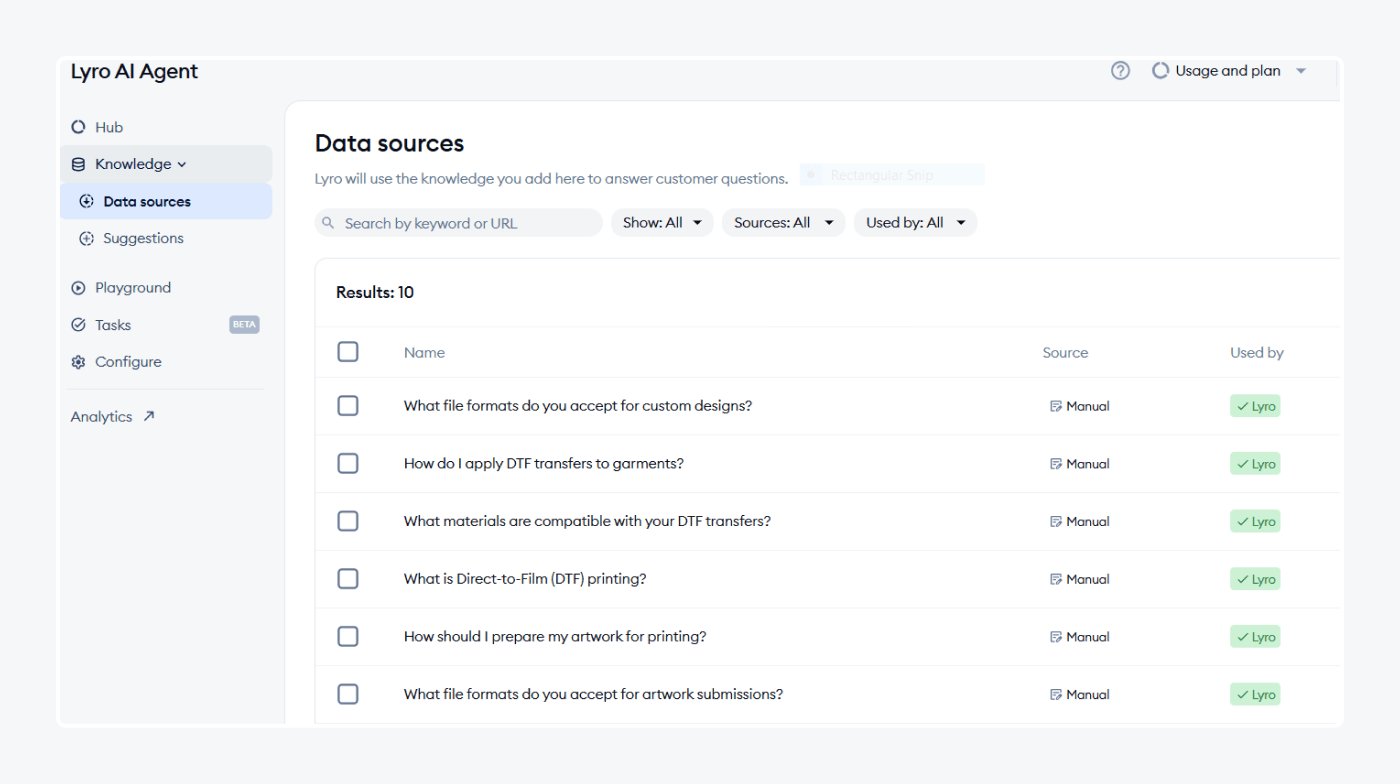Screen dimensions: 1400x784
Task: Expand the Sources: All filter
Action: pos(783,223)
